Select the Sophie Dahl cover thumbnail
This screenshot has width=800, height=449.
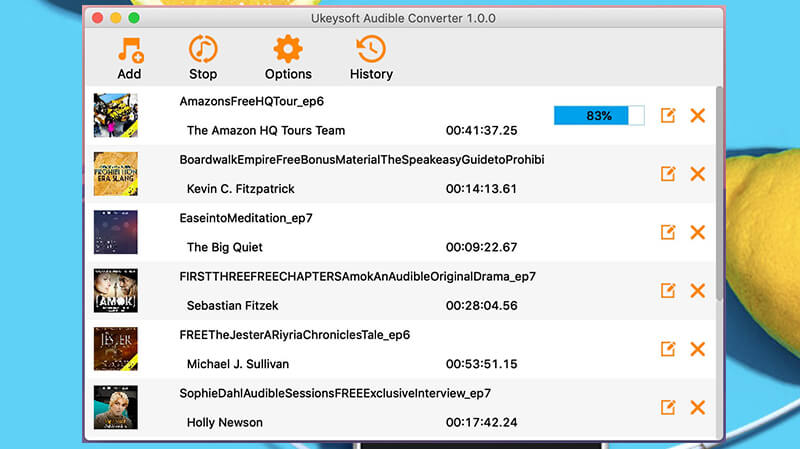click(x=115, y=407)
